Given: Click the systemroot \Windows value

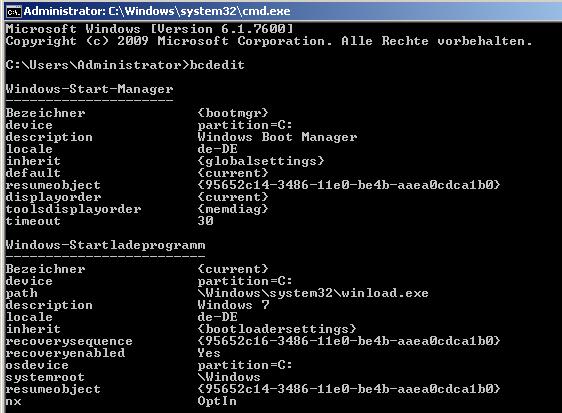Looking at the screenshot, I should [229, 377].
